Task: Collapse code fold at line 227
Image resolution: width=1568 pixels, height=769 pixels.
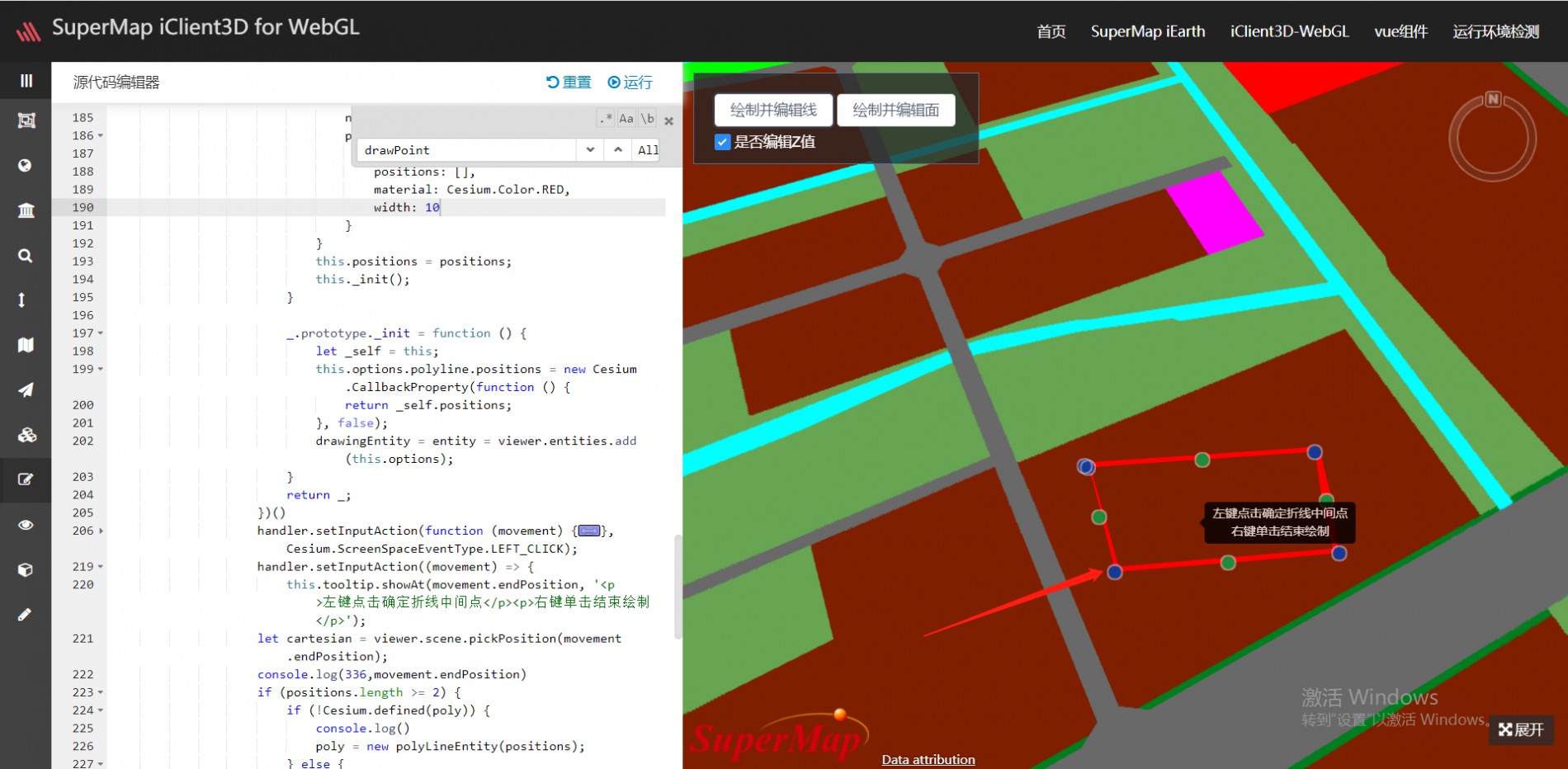Action: 101,764
